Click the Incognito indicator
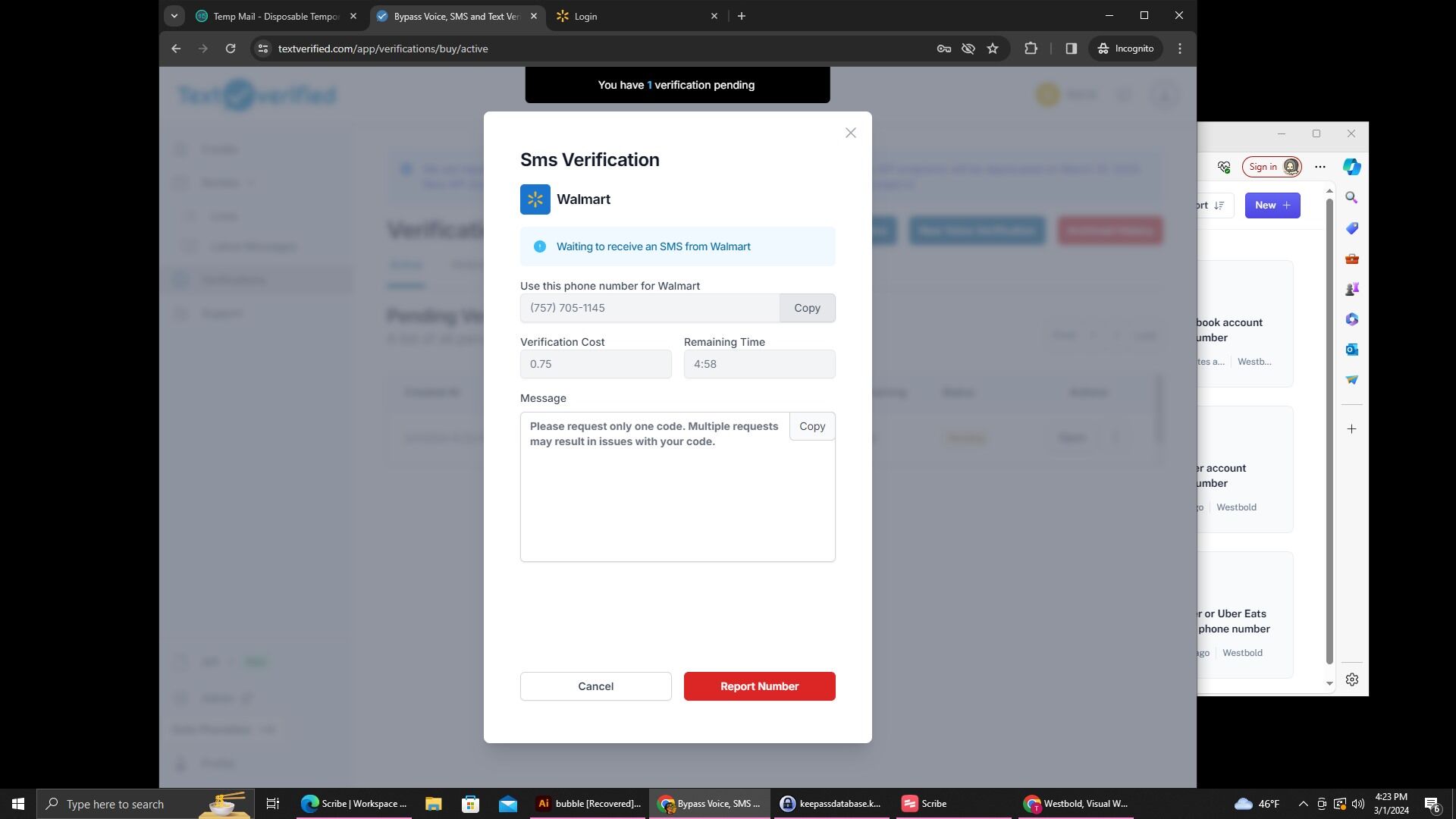The image size is (1456, 819). coord(1126,49)
